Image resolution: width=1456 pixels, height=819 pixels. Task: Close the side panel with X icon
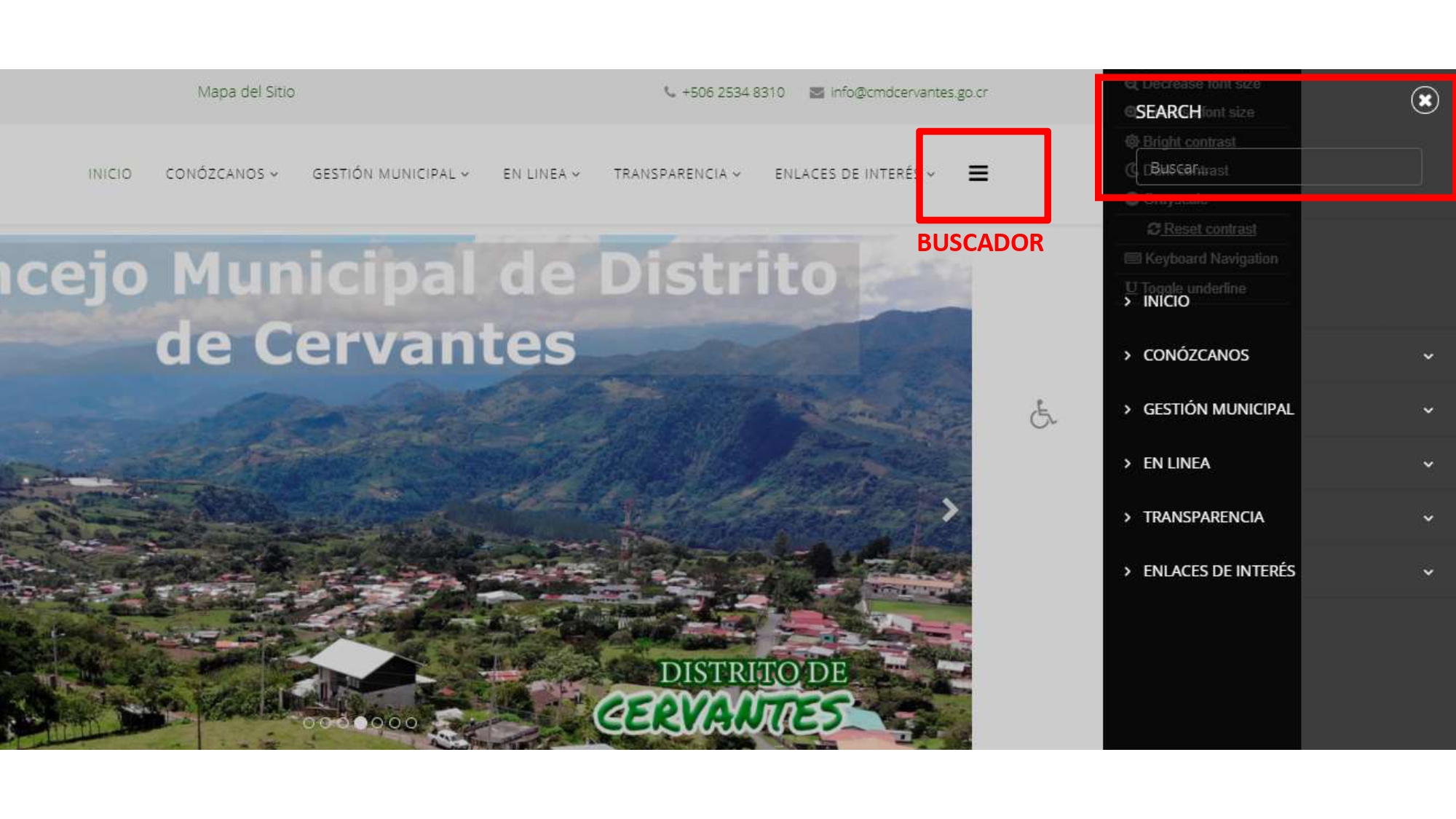tap(1425, 100)
